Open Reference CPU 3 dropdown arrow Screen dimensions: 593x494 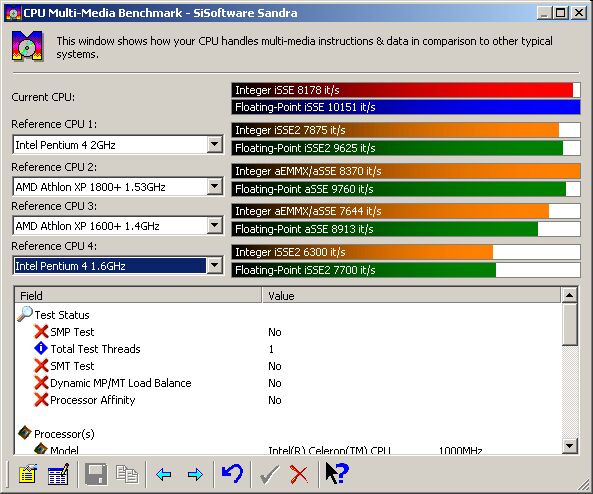tap(214, 226)
